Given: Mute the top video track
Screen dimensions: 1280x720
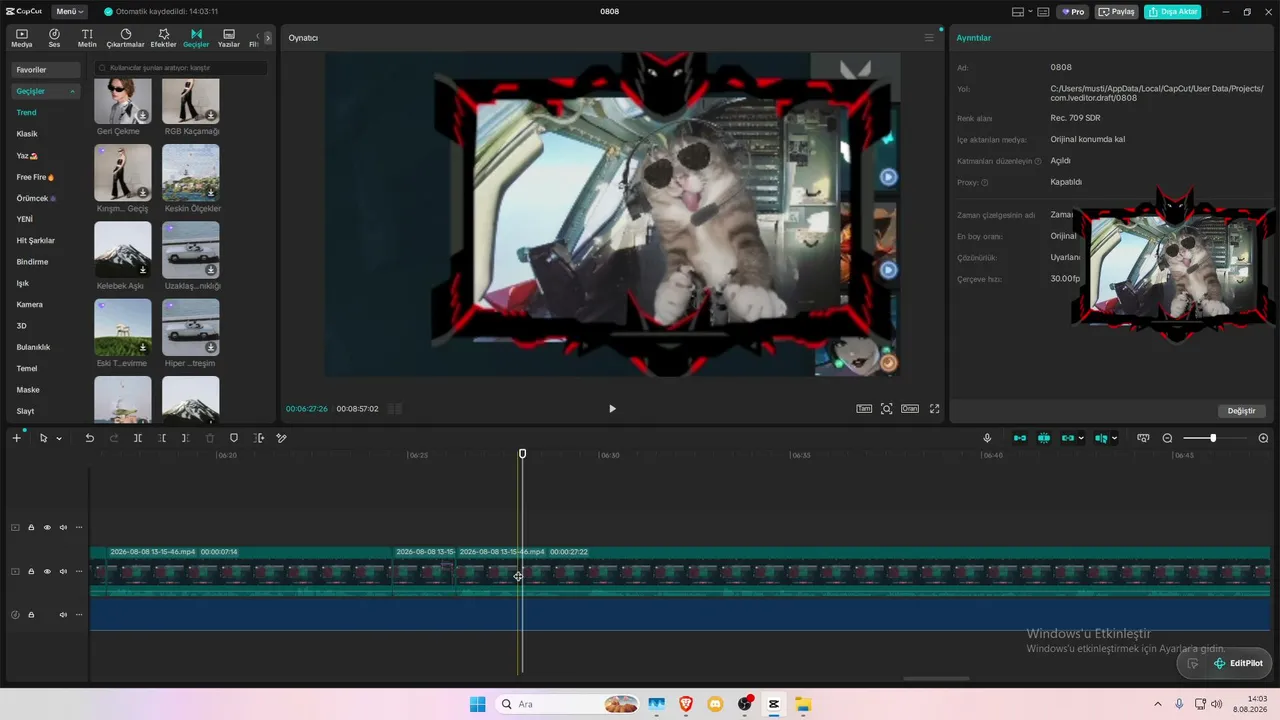Looking at the screenshot, I should pos(63,527).
